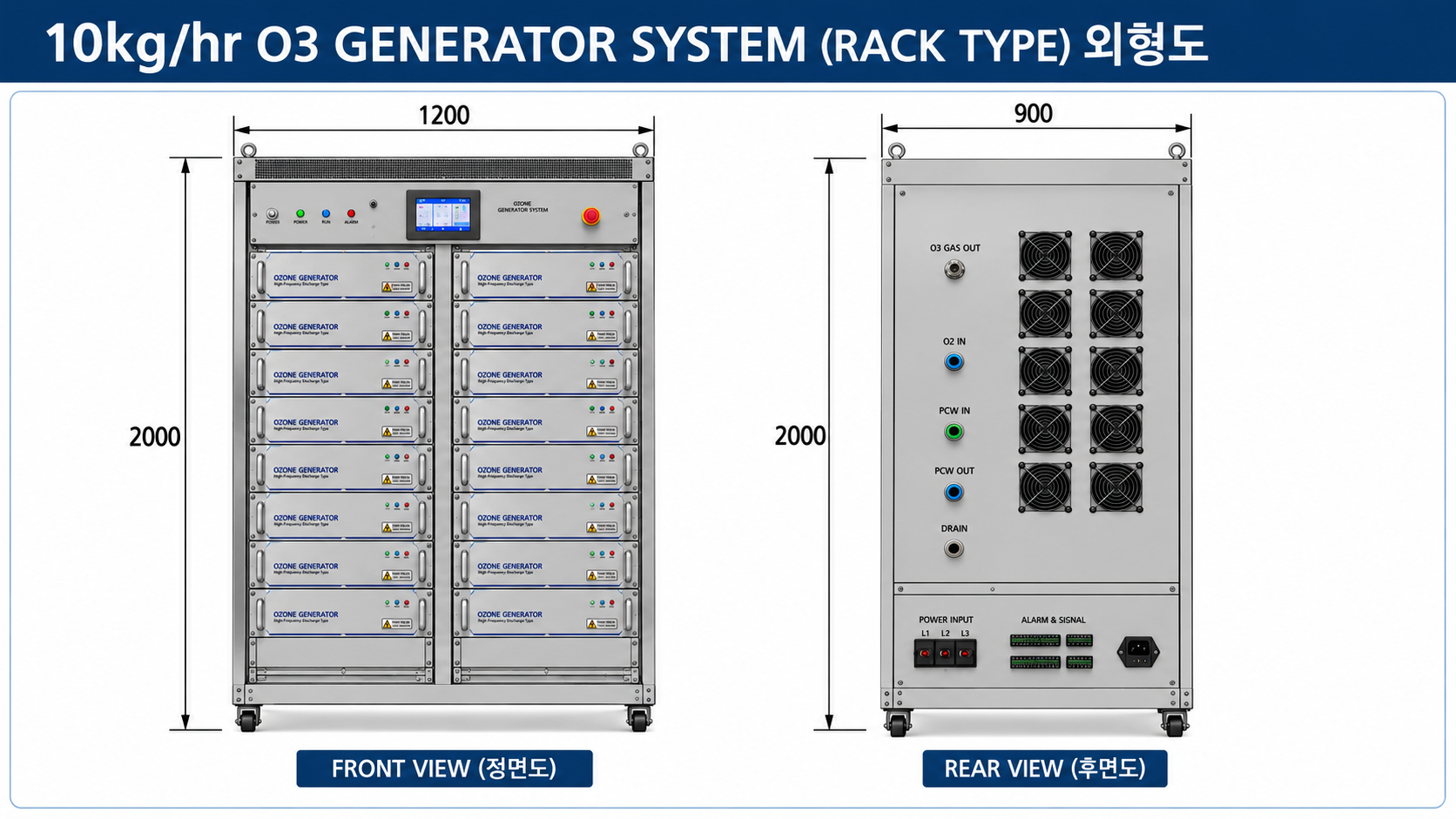Click the small key switch beside ALARM lamp
The image size is (1456, 819).
click(374, 205)
